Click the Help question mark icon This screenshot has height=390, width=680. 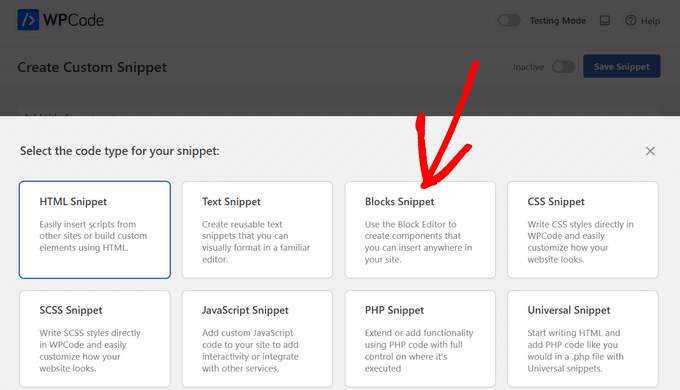pos(631,20)
